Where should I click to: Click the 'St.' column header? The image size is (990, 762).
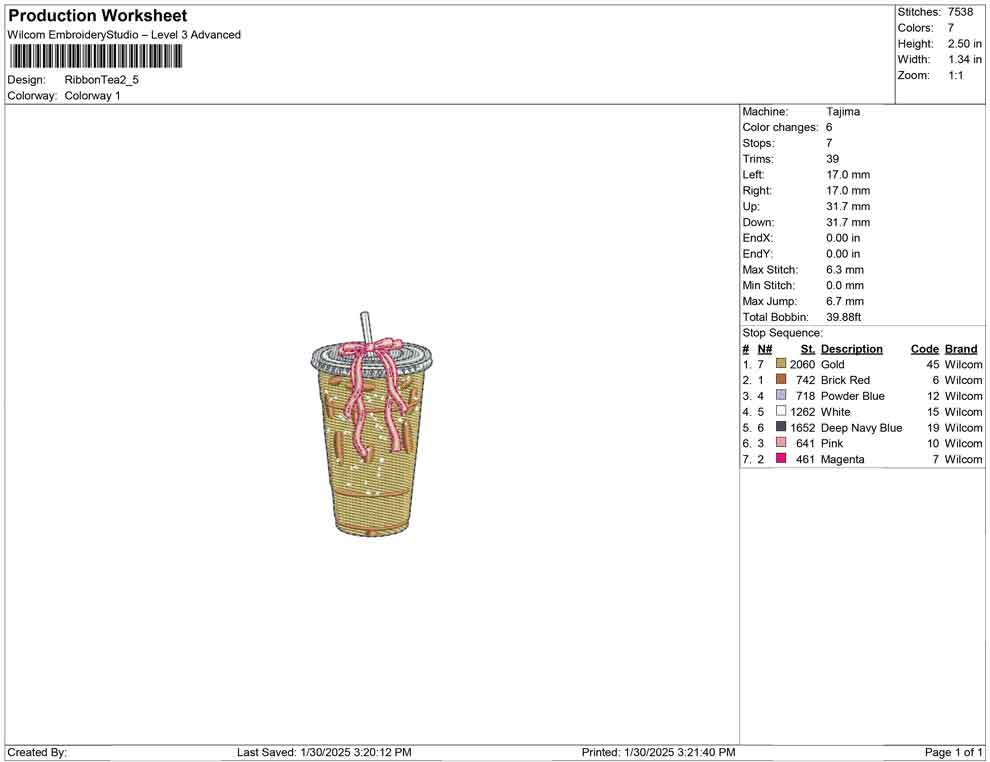808,349
